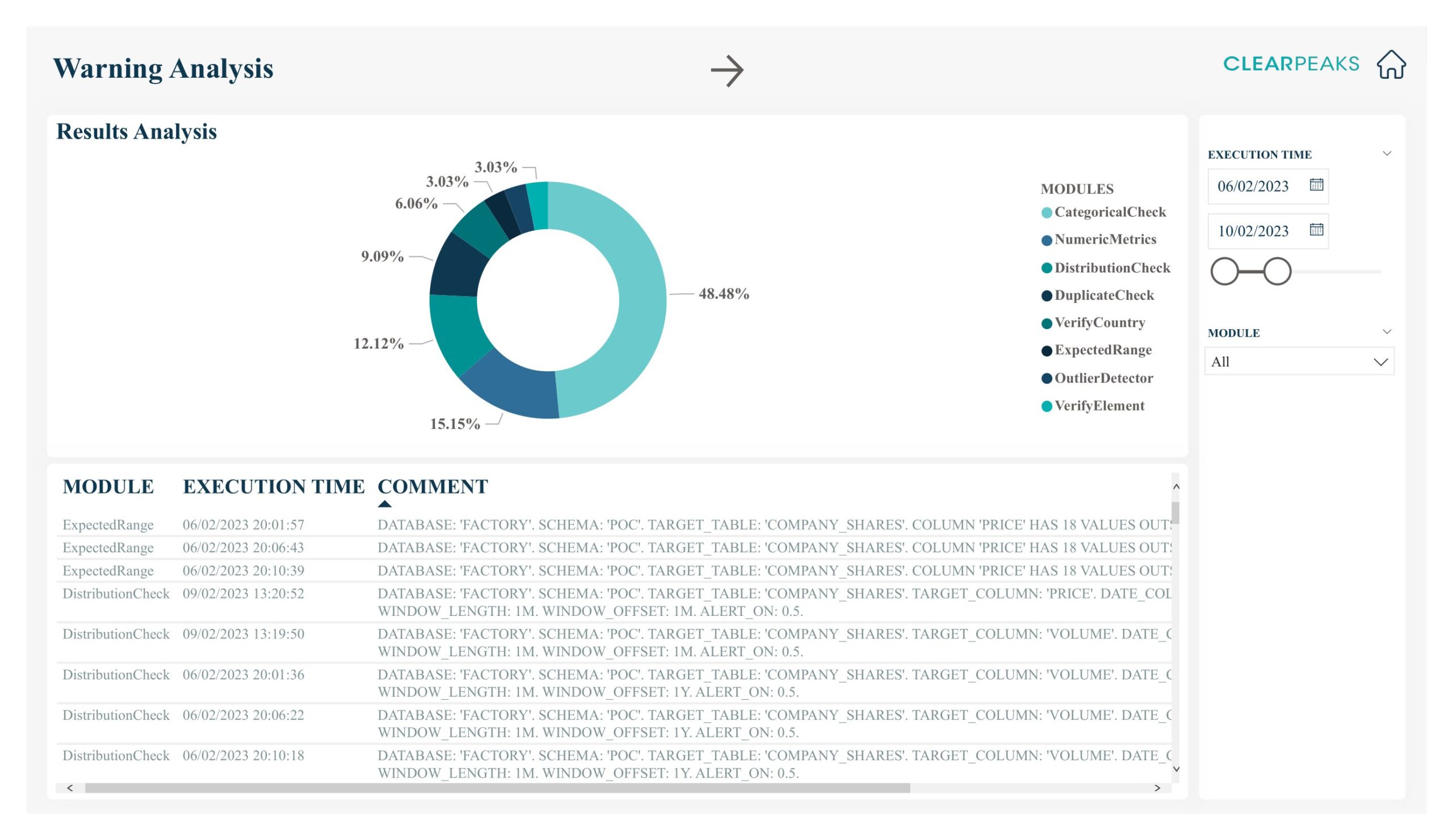The width and height of the screenshot is (1453, 840).
Task: Collapse the Module slicer header chevron
Action: (x=1387, y=331)
